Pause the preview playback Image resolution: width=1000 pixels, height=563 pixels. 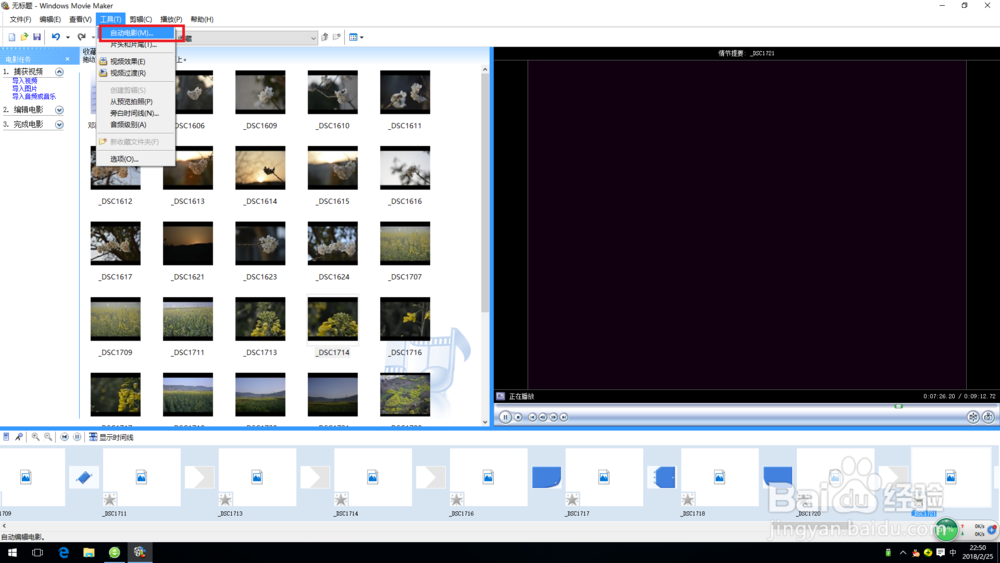[x=505, y=417]
